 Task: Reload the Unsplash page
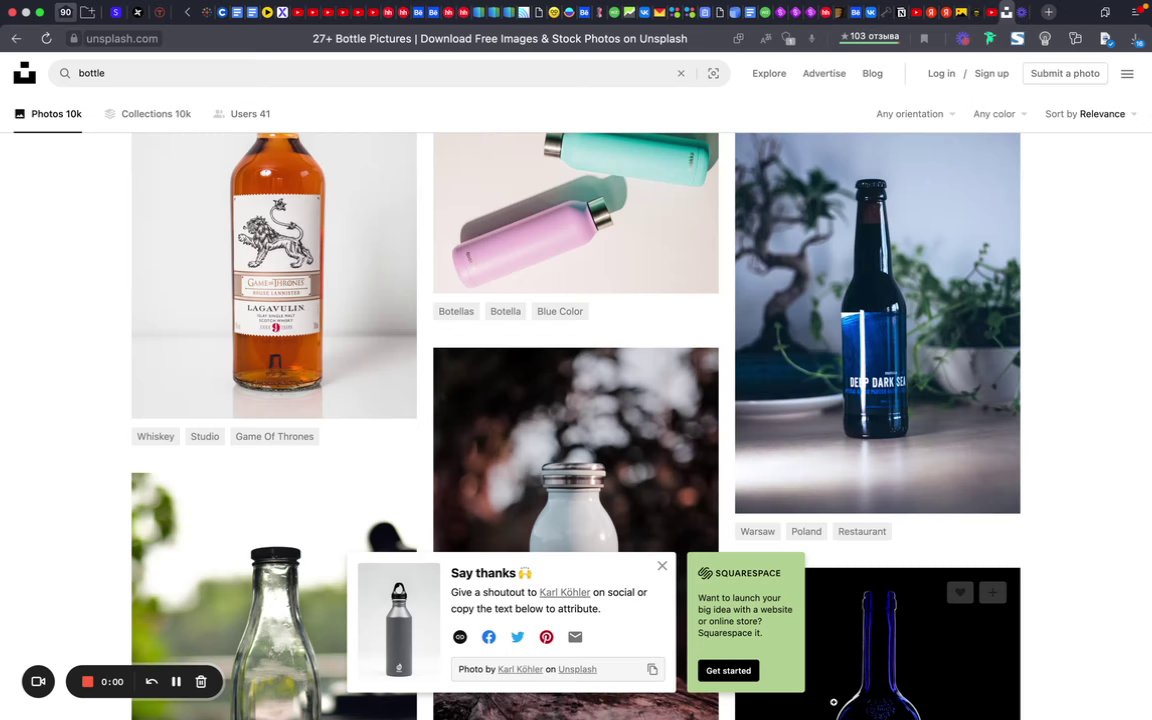click(46, 38)
